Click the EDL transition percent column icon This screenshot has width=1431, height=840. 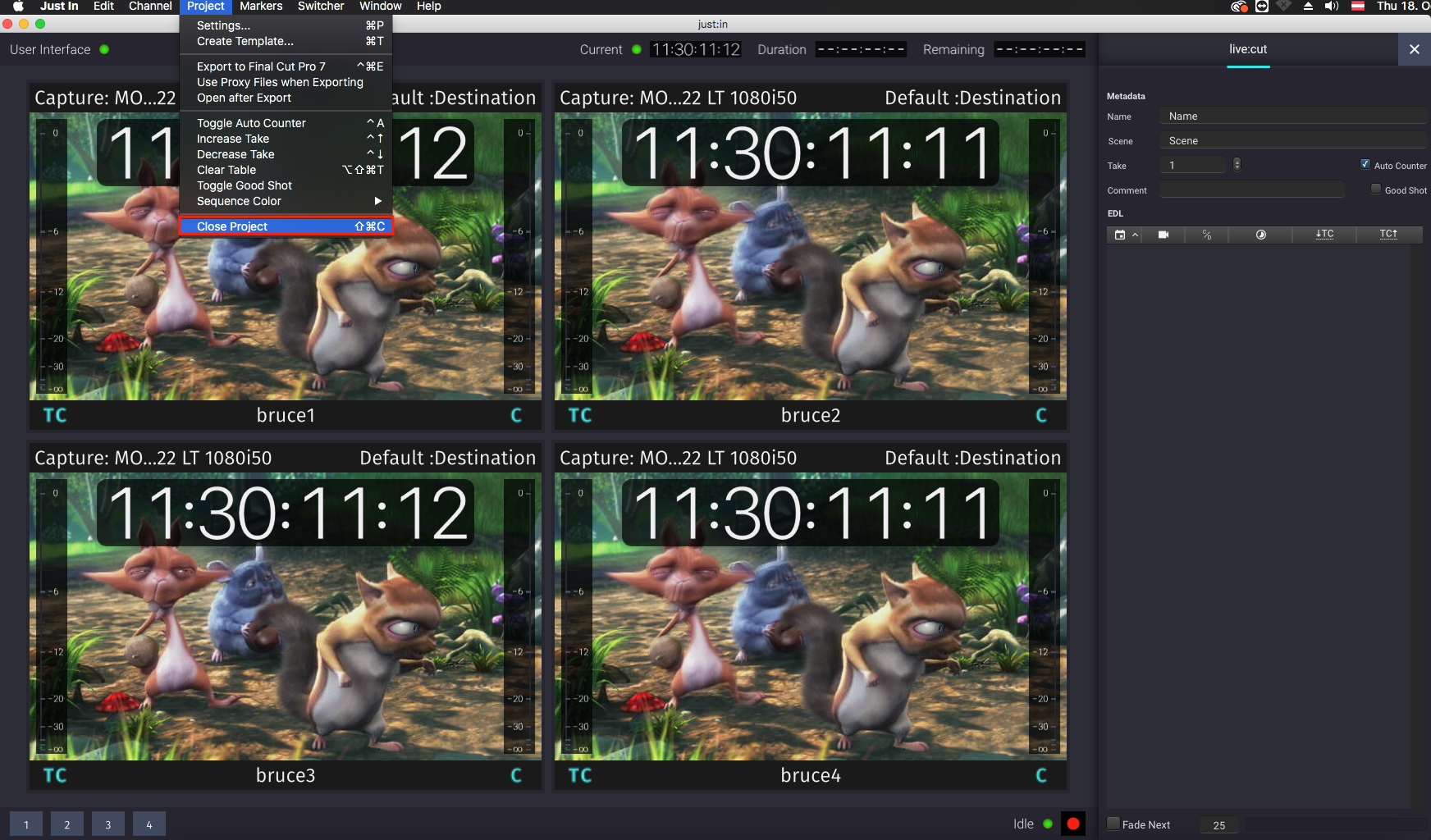tap(1207, 235)
